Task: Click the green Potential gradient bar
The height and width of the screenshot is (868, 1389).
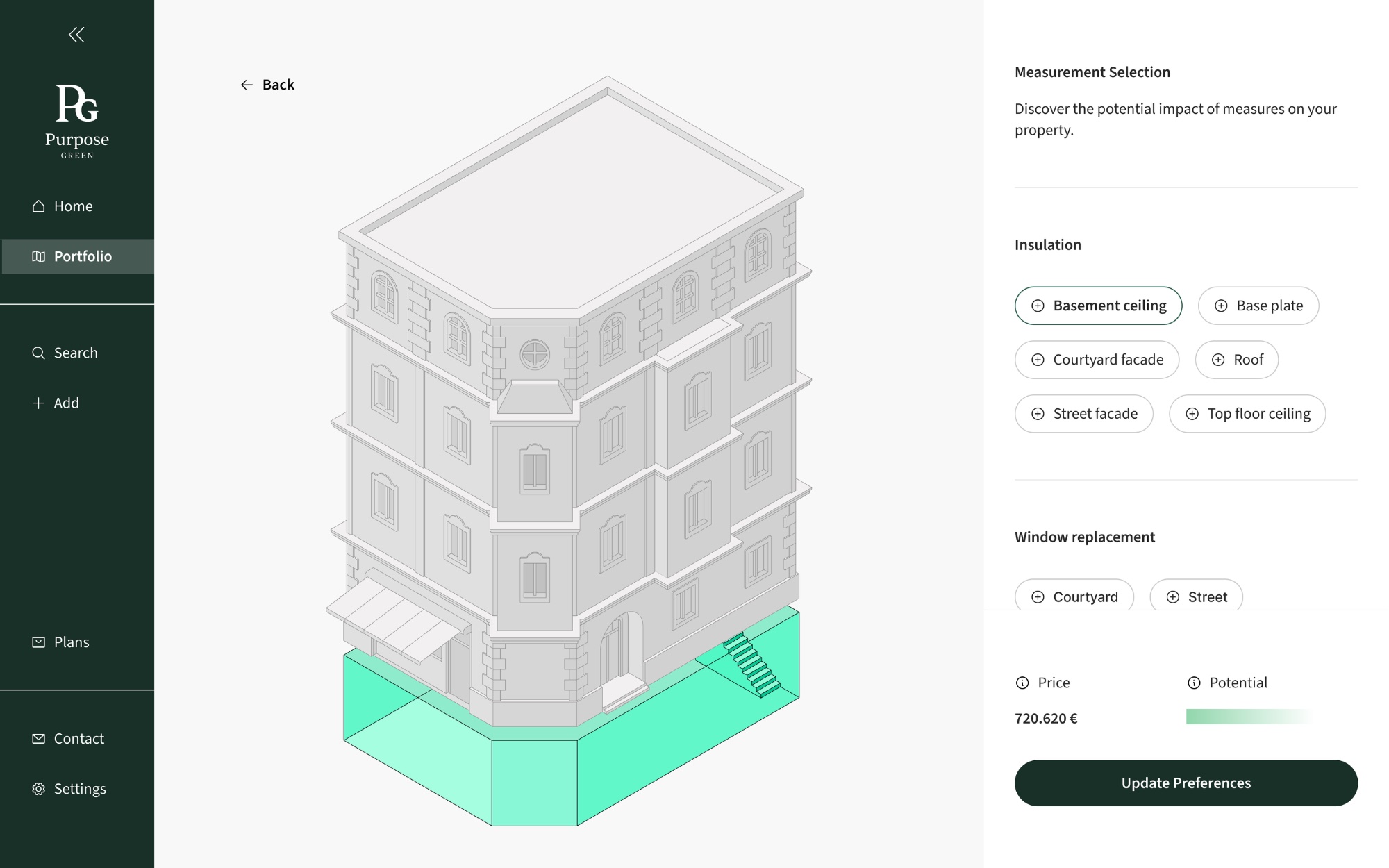Action: coord(1248,717)
